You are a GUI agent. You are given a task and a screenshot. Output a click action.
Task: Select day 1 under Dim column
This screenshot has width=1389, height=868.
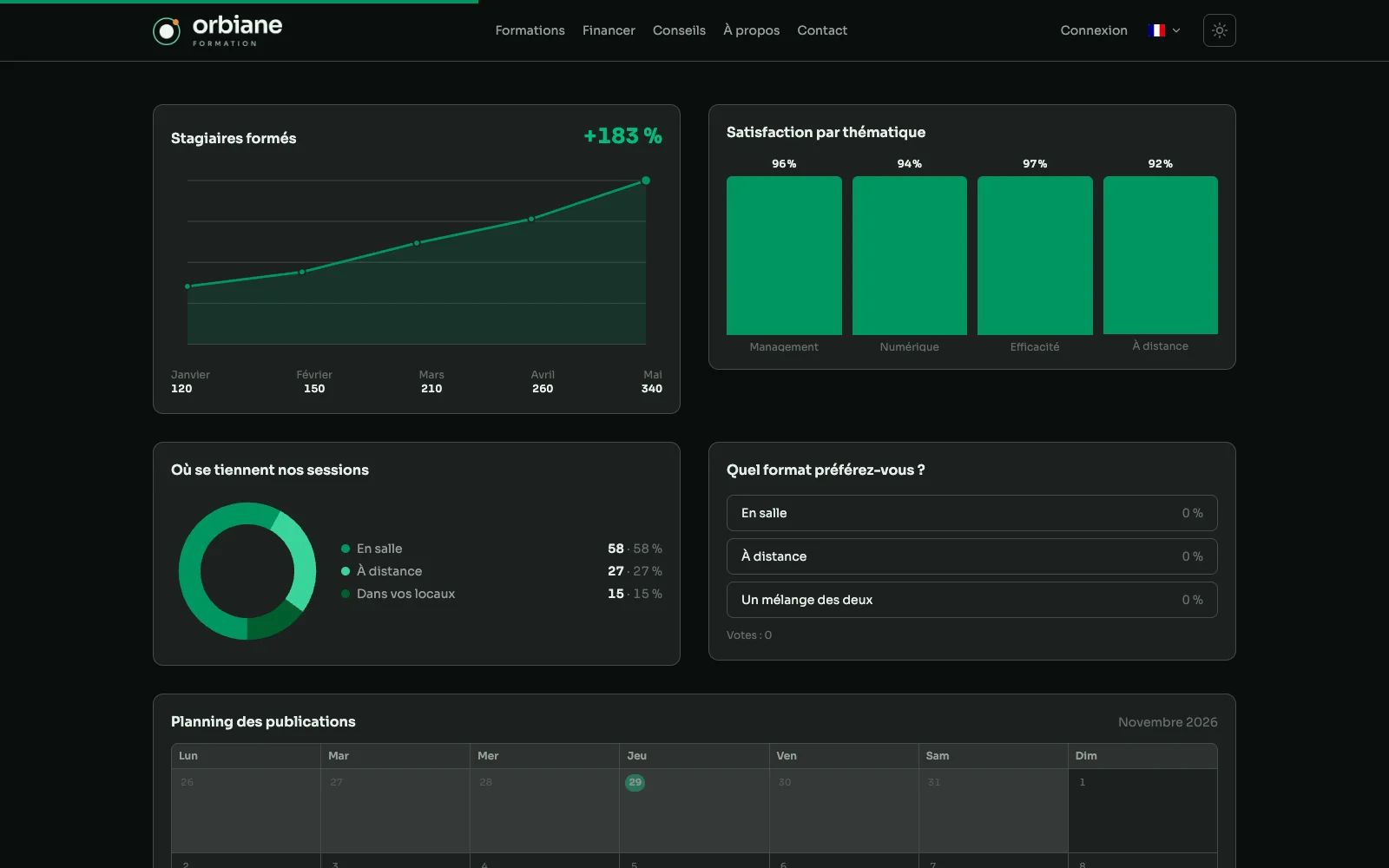point(1142,810)
